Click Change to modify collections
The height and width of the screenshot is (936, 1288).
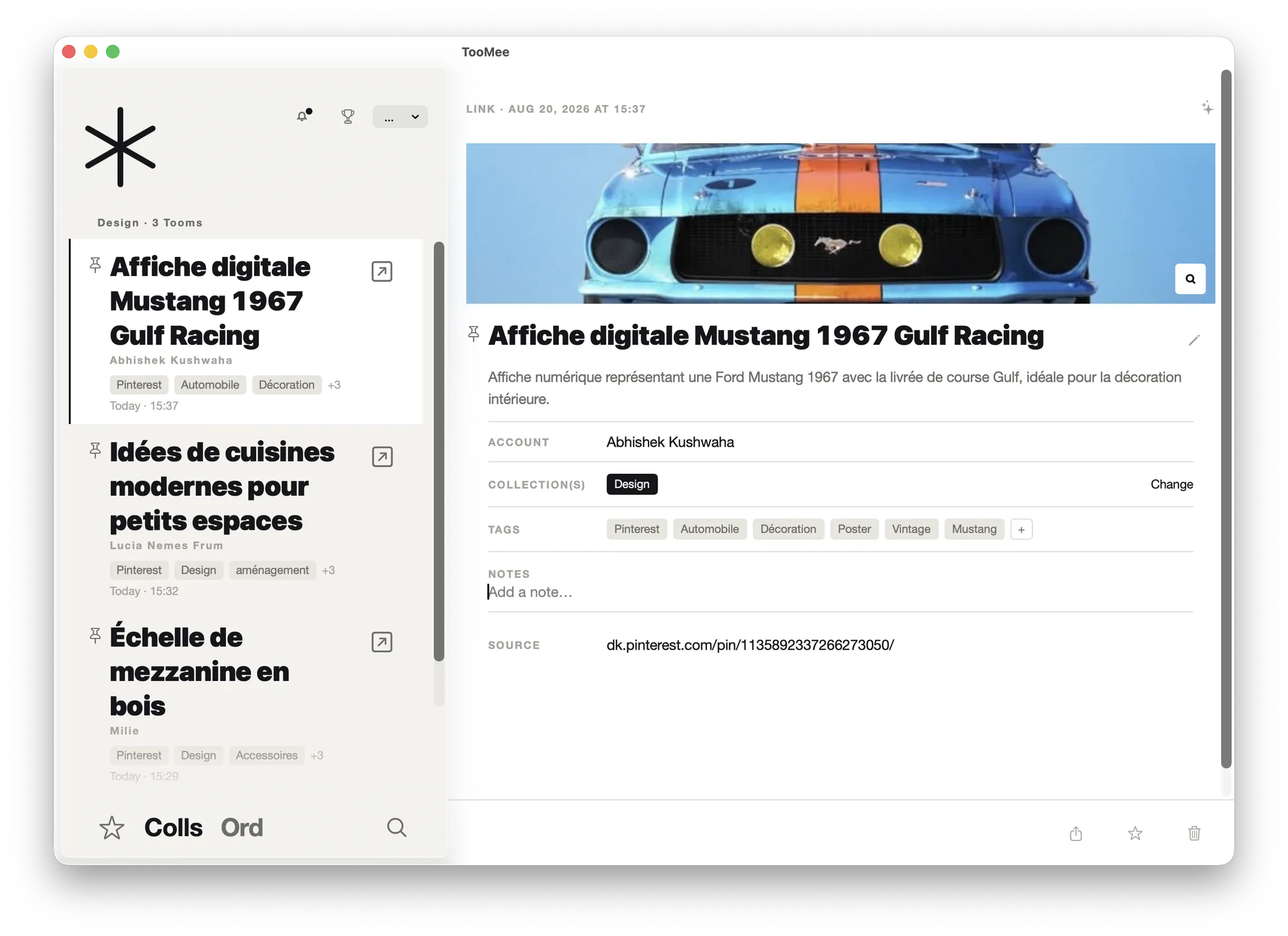[1171, 484]
